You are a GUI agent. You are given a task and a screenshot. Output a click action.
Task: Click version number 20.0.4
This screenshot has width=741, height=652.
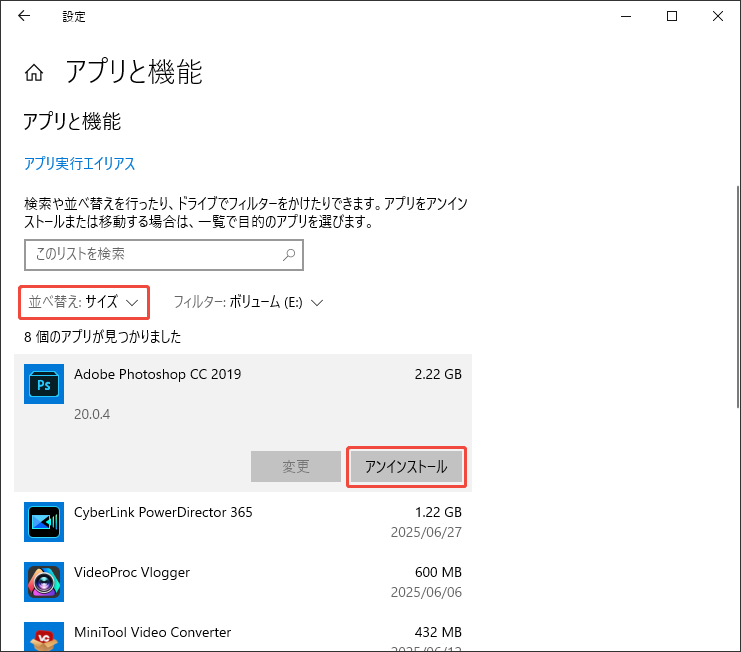click(92, 414)
